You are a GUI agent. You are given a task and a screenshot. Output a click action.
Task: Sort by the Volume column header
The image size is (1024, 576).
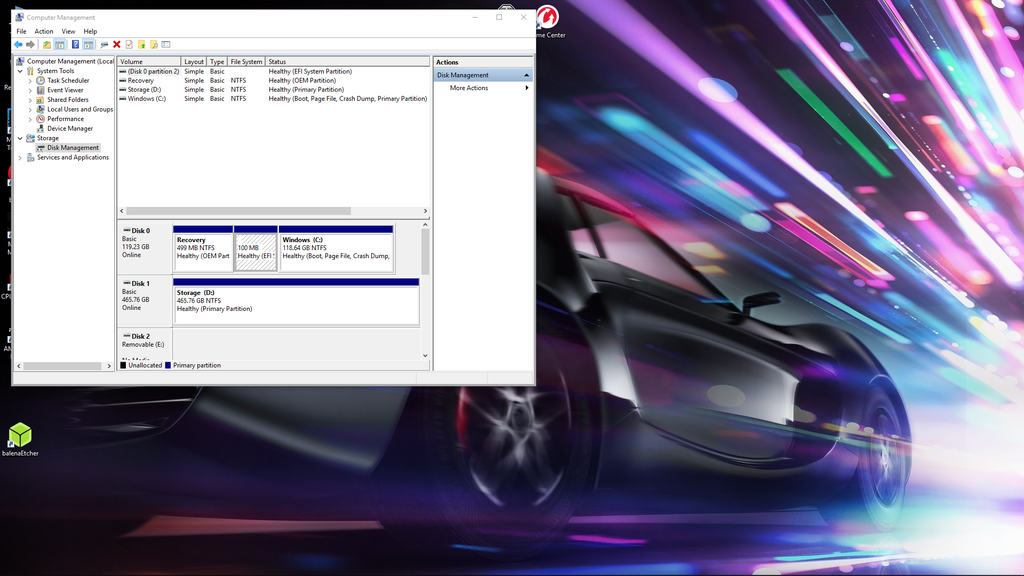click(x=149, y=61)
